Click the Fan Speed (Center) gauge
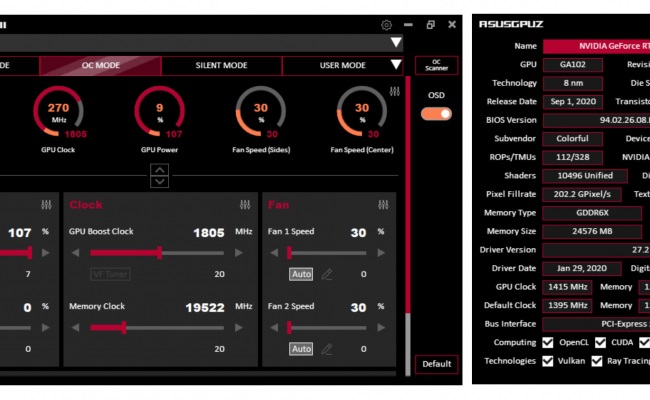 (362, 112)
